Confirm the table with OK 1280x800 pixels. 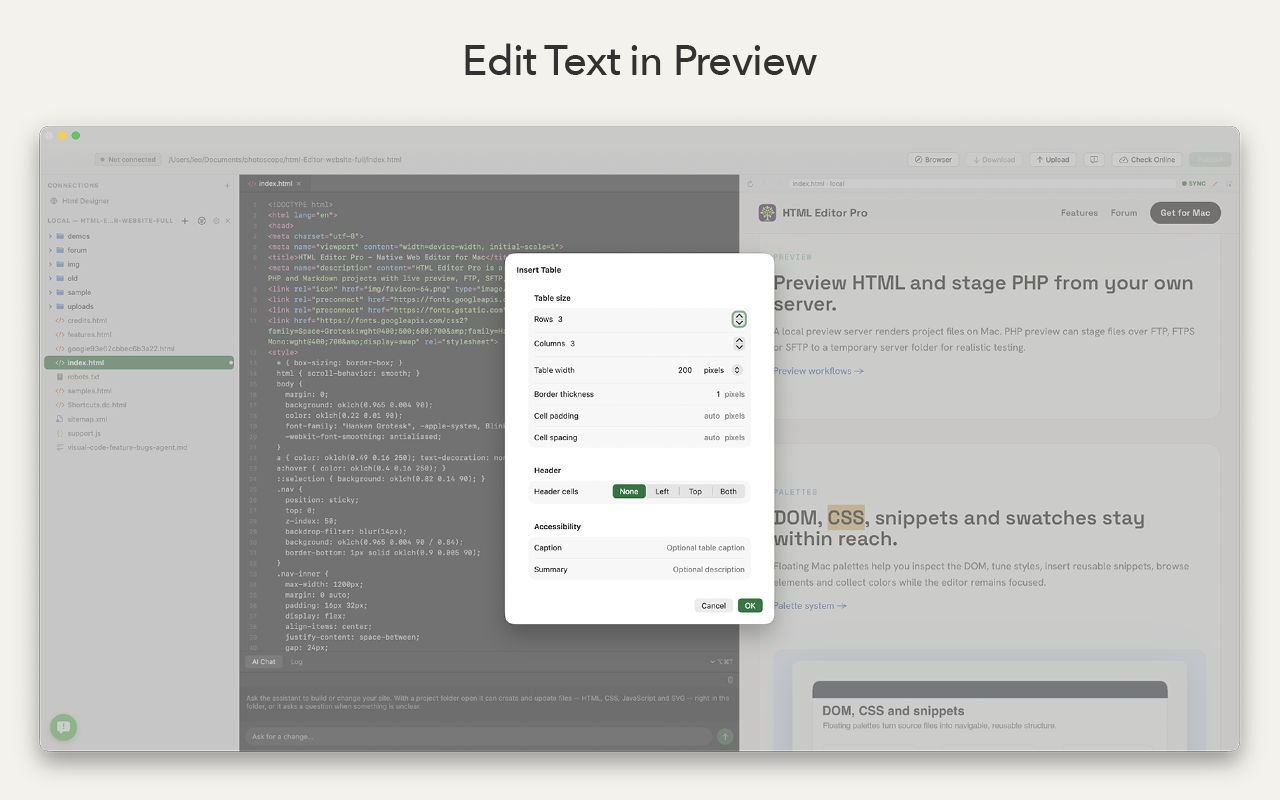750,606
